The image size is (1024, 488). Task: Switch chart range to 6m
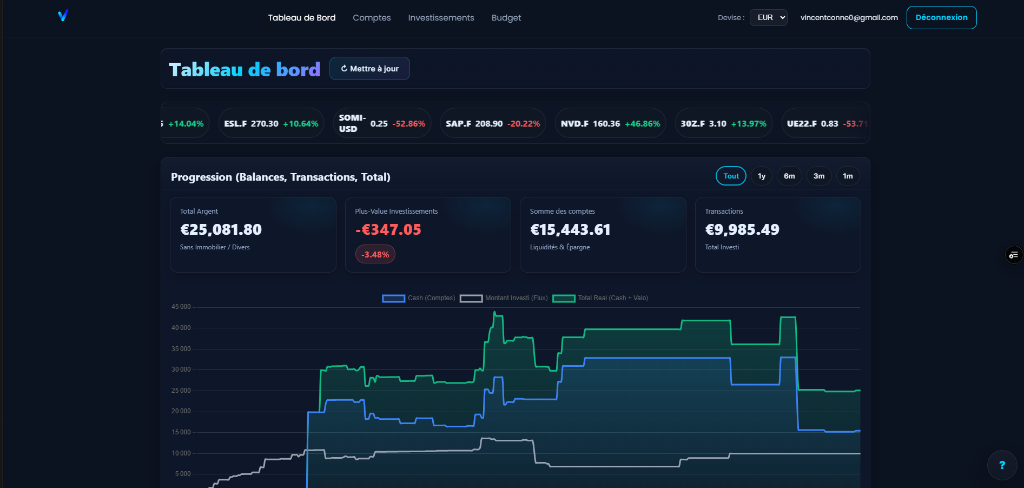point(790,176)
